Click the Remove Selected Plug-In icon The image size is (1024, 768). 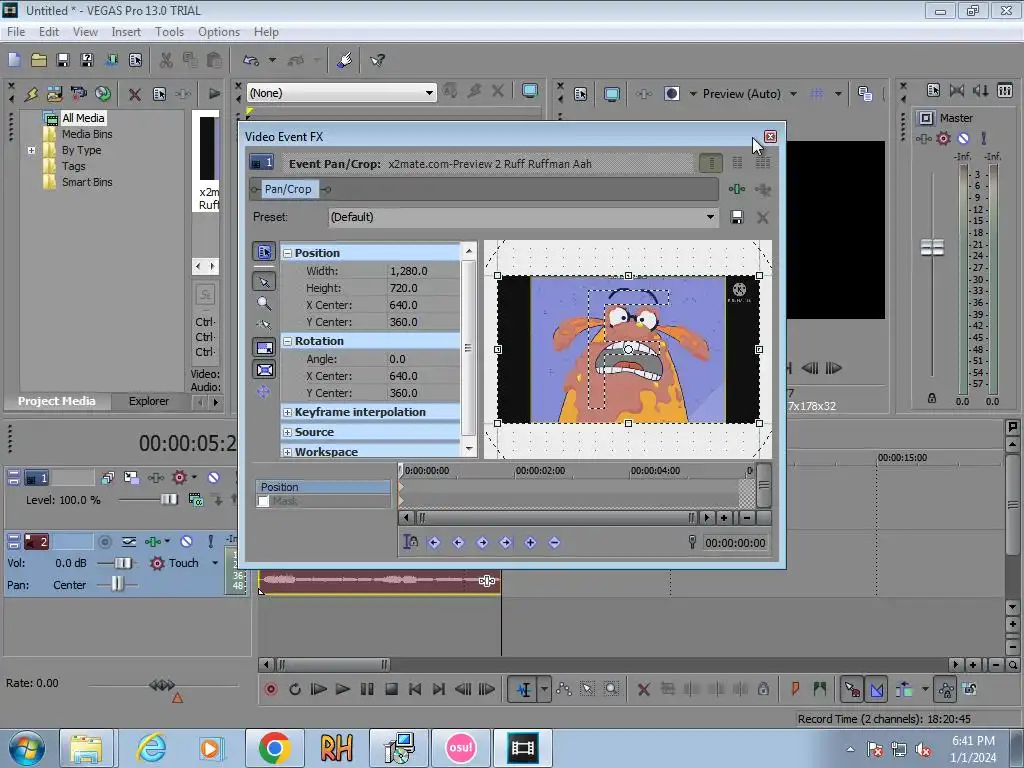coord(762,189)
